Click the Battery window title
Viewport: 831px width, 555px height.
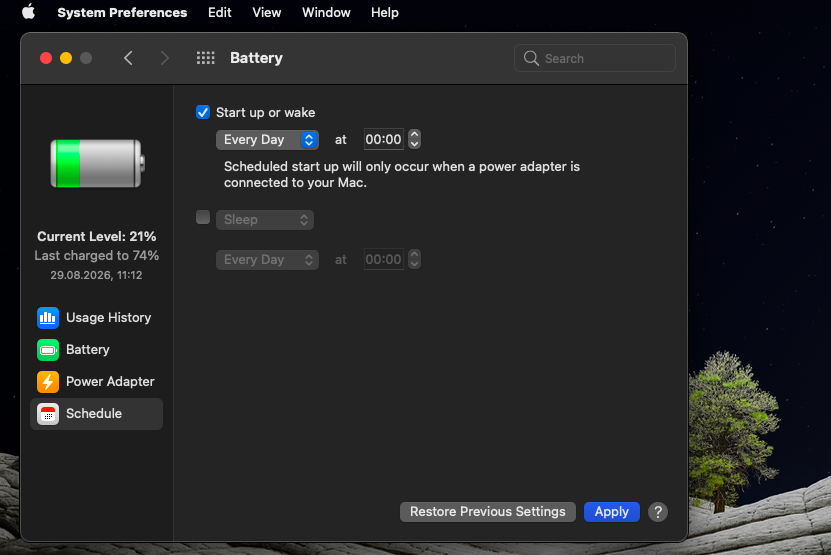tap(257, 58)
